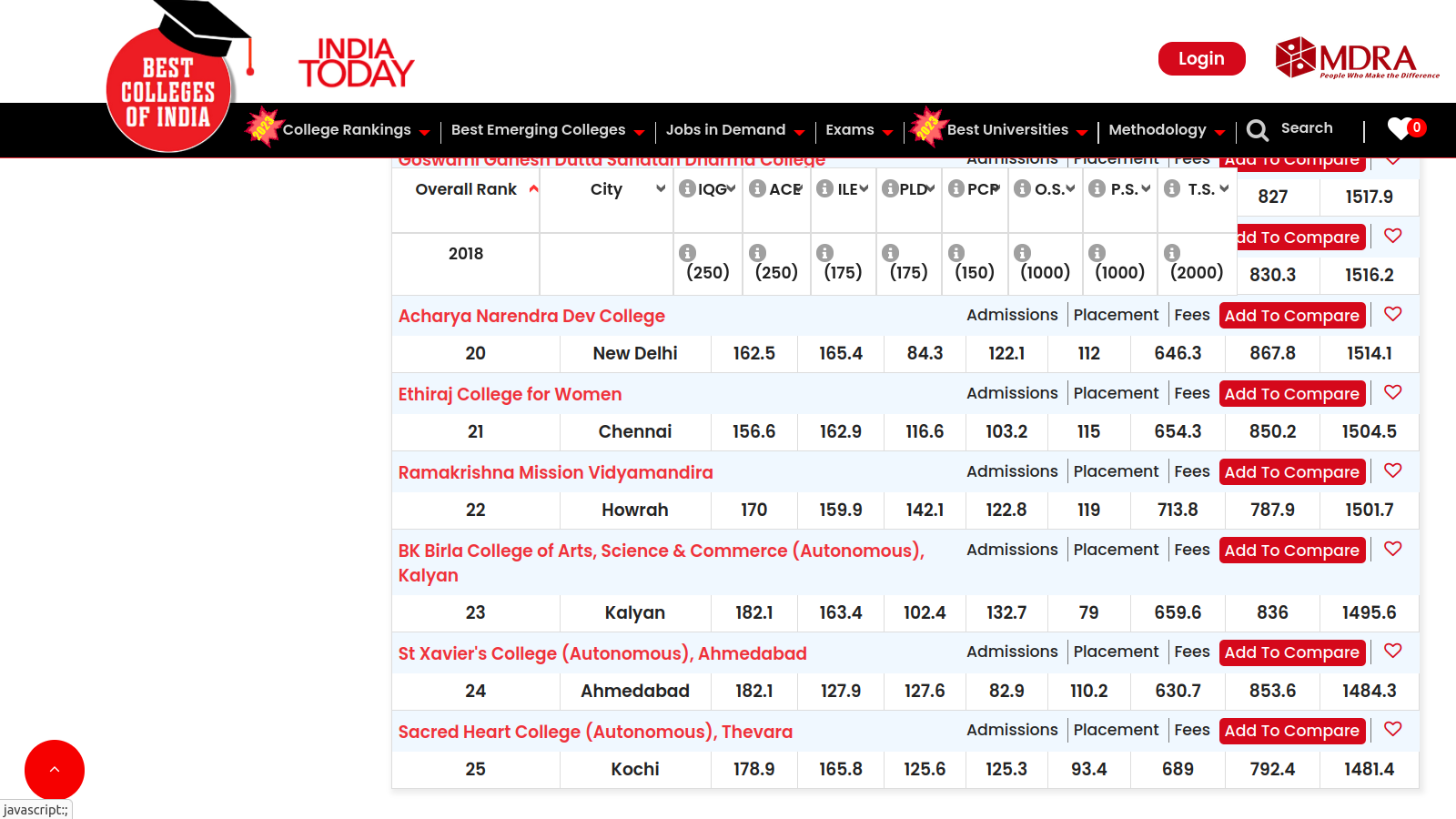The image size is (1456, 819).
Task: Go to India Today logo homepage
Action: [x=356, y=63]
